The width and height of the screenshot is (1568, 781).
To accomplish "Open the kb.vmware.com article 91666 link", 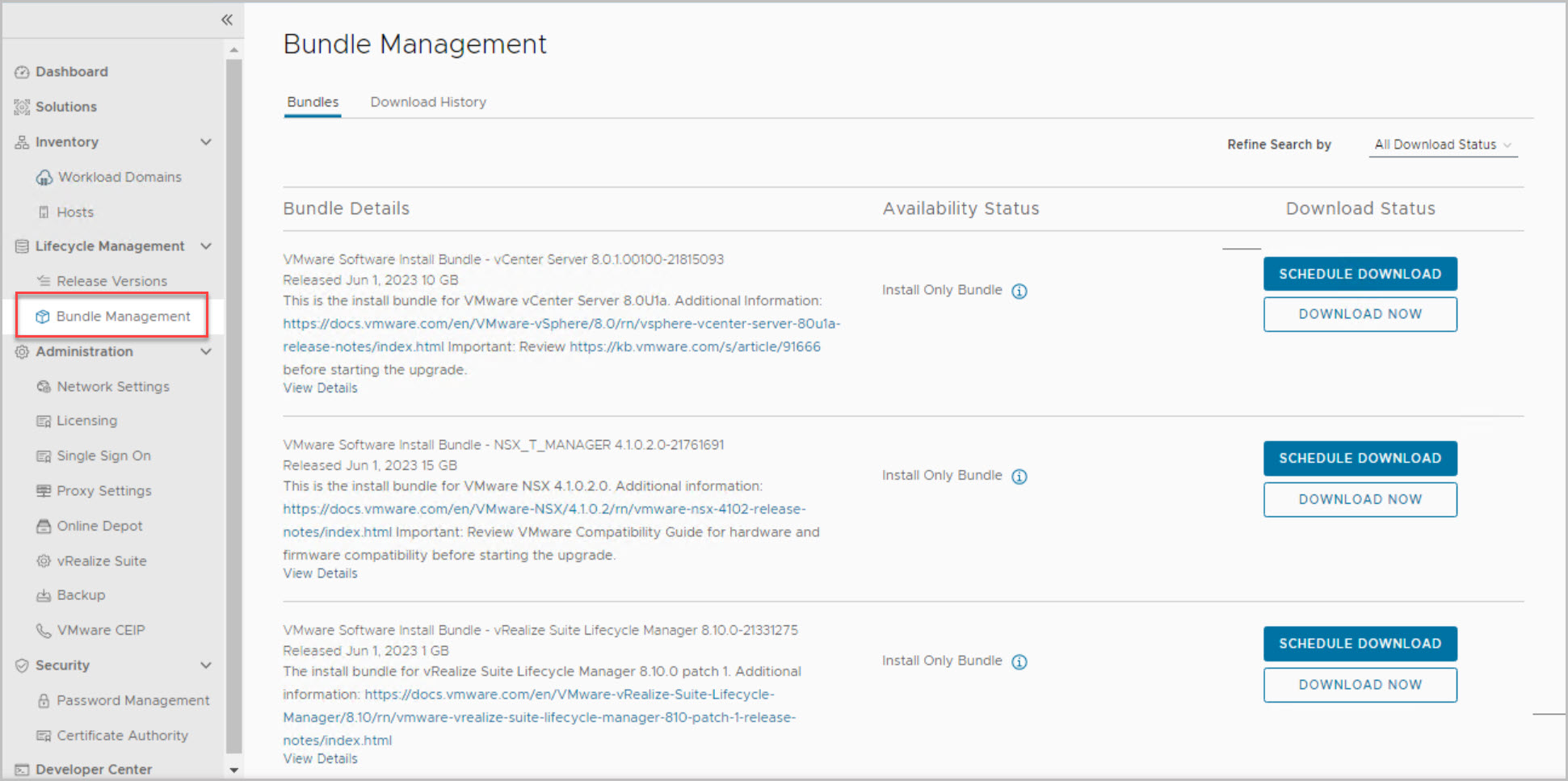I will pos(695,346).
